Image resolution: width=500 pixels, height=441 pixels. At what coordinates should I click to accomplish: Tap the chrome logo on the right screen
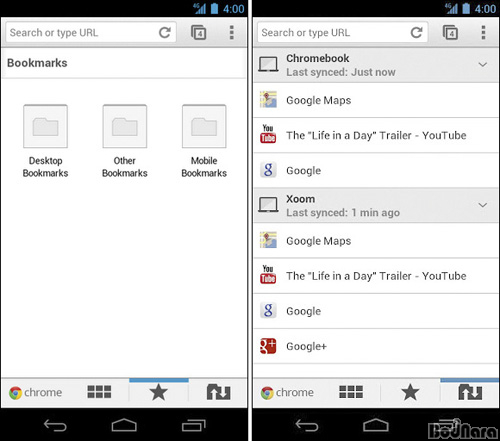287,393
